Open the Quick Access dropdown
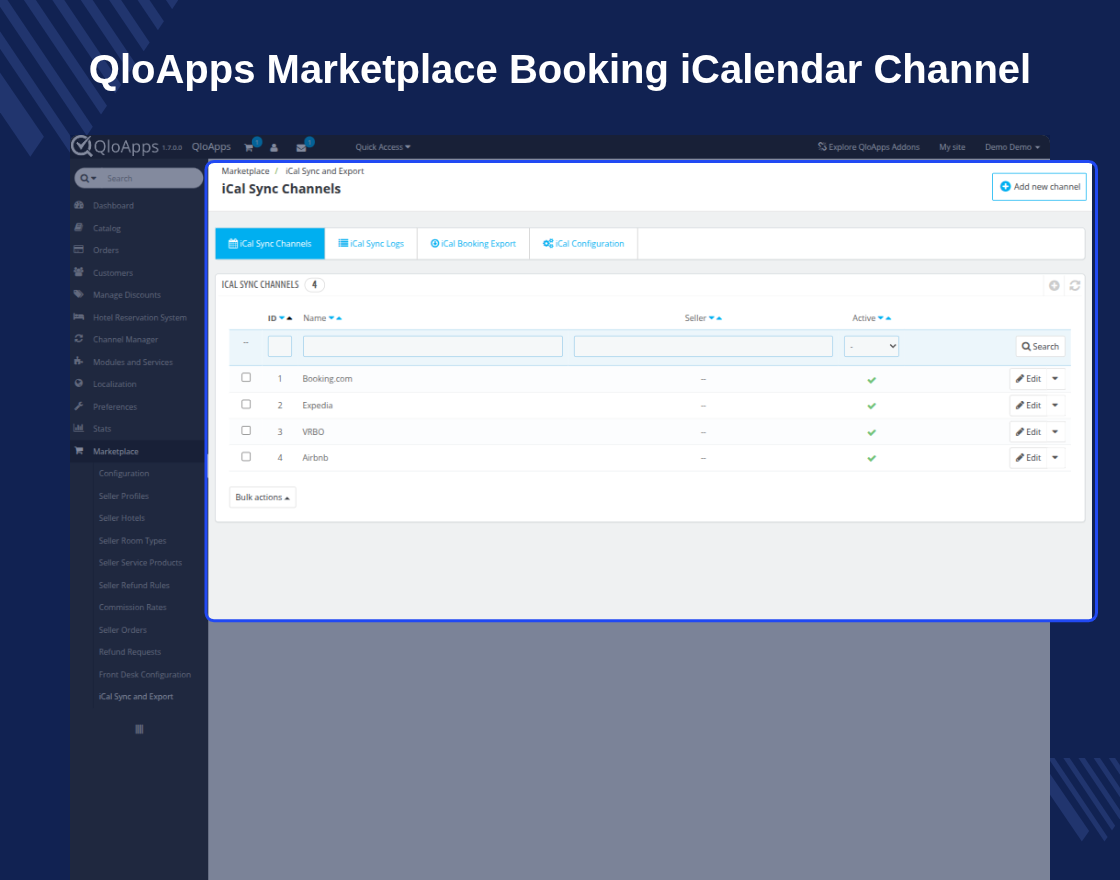 point(383,147)
